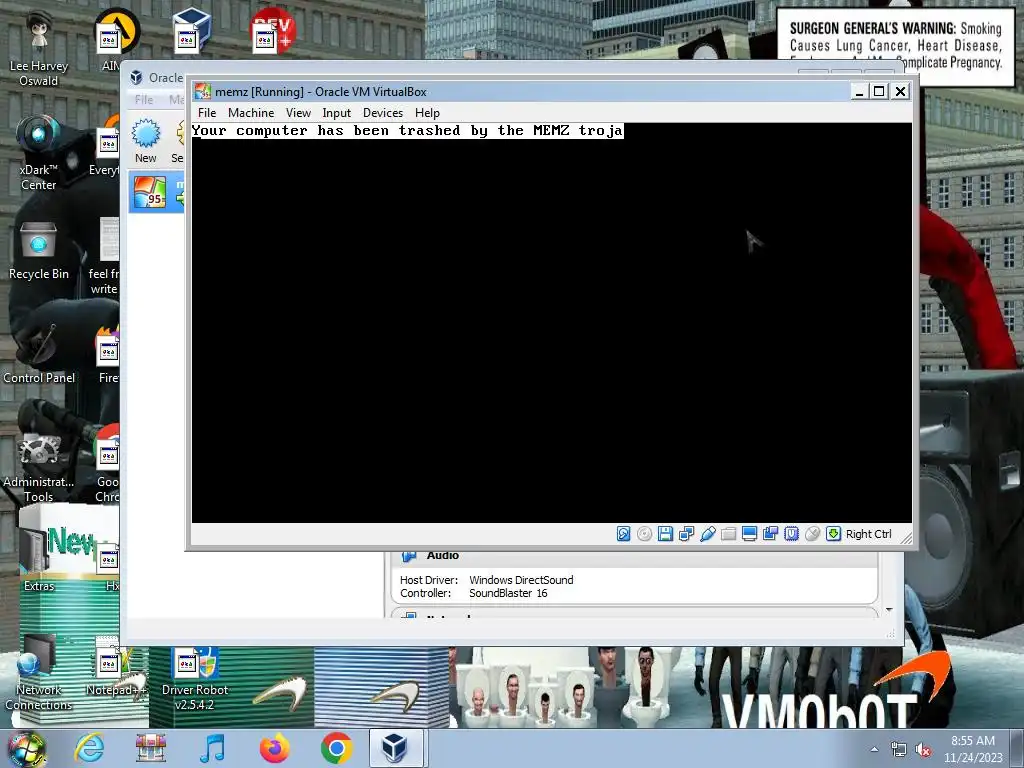Maximize the memz VirtualBox window
1024x768 pixels.
click(x=879, y=91)
